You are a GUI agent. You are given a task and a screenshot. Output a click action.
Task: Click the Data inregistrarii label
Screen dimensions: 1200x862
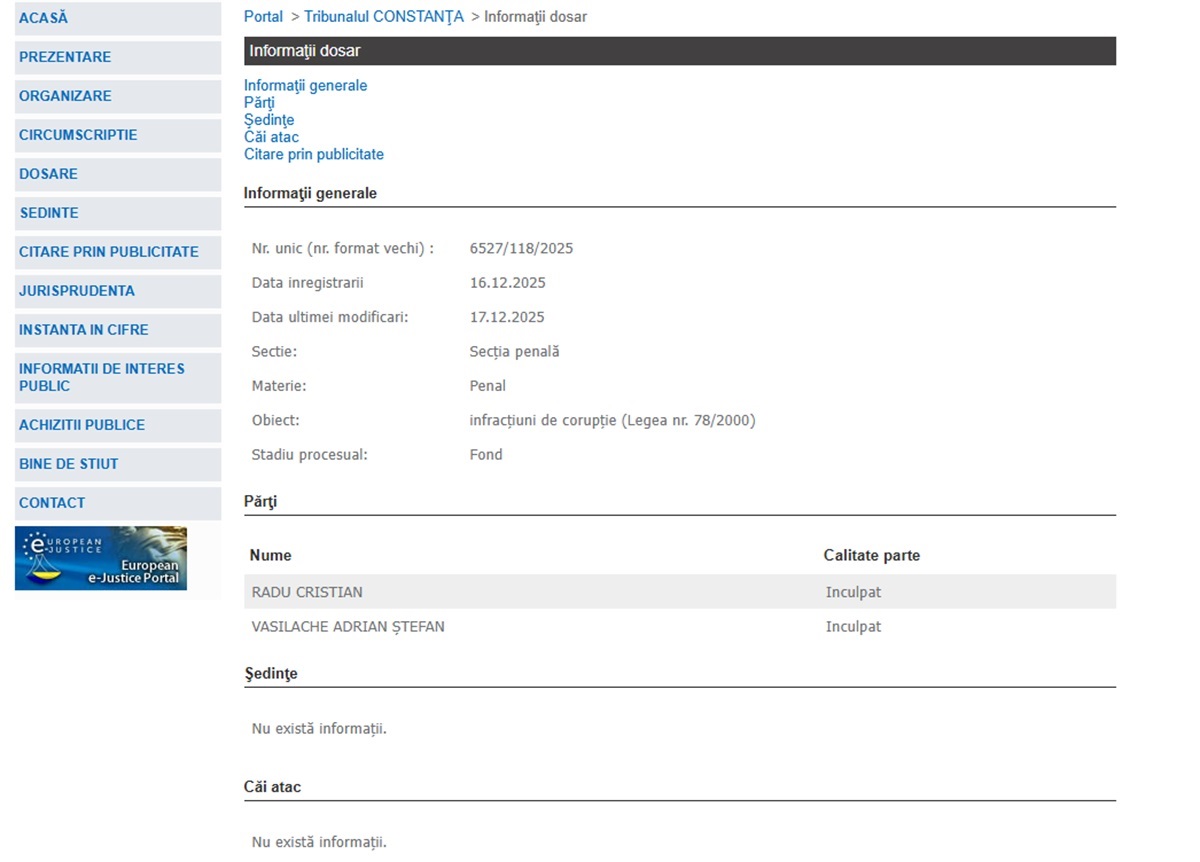tap(308, 283)
